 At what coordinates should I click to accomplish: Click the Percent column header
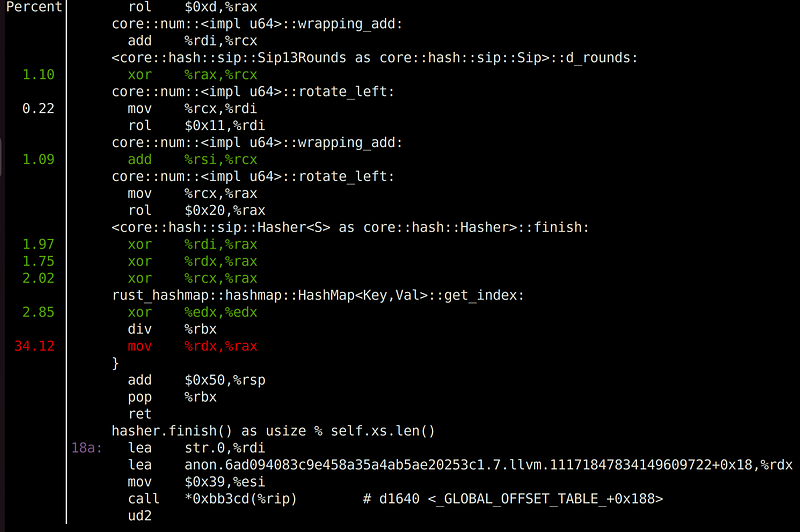pos(33,6)
